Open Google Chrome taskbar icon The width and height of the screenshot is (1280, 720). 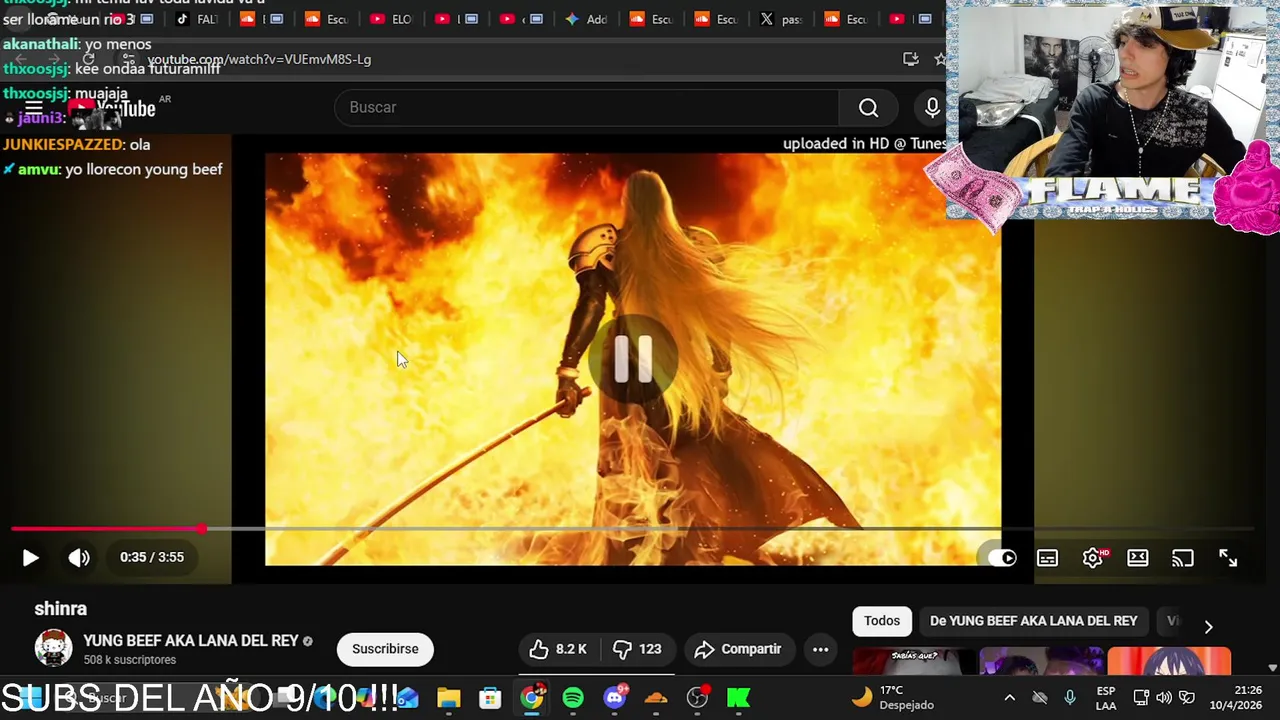pos(532,698)
